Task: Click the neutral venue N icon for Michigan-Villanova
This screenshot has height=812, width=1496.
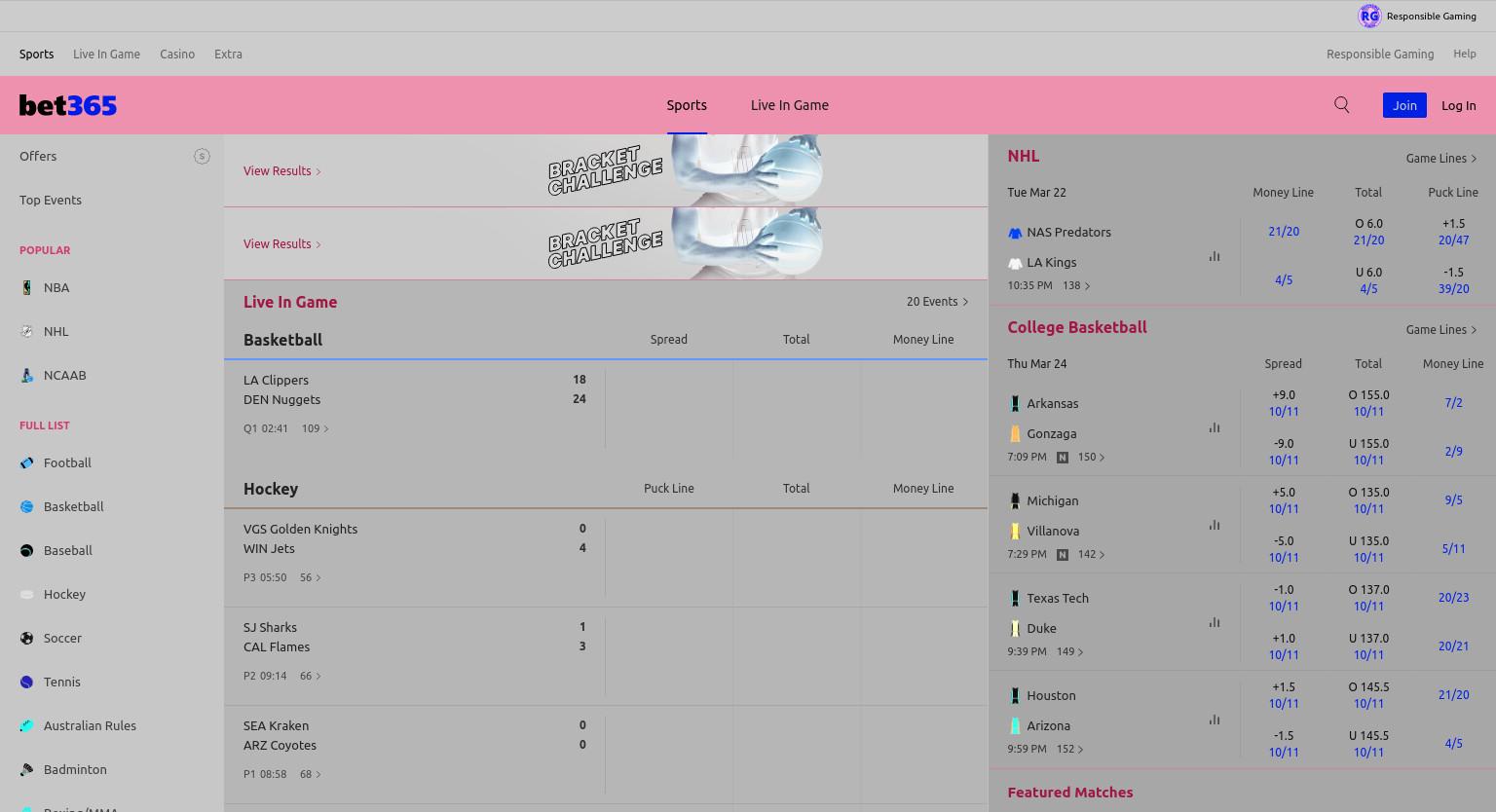Action: tap(1063, 555)
